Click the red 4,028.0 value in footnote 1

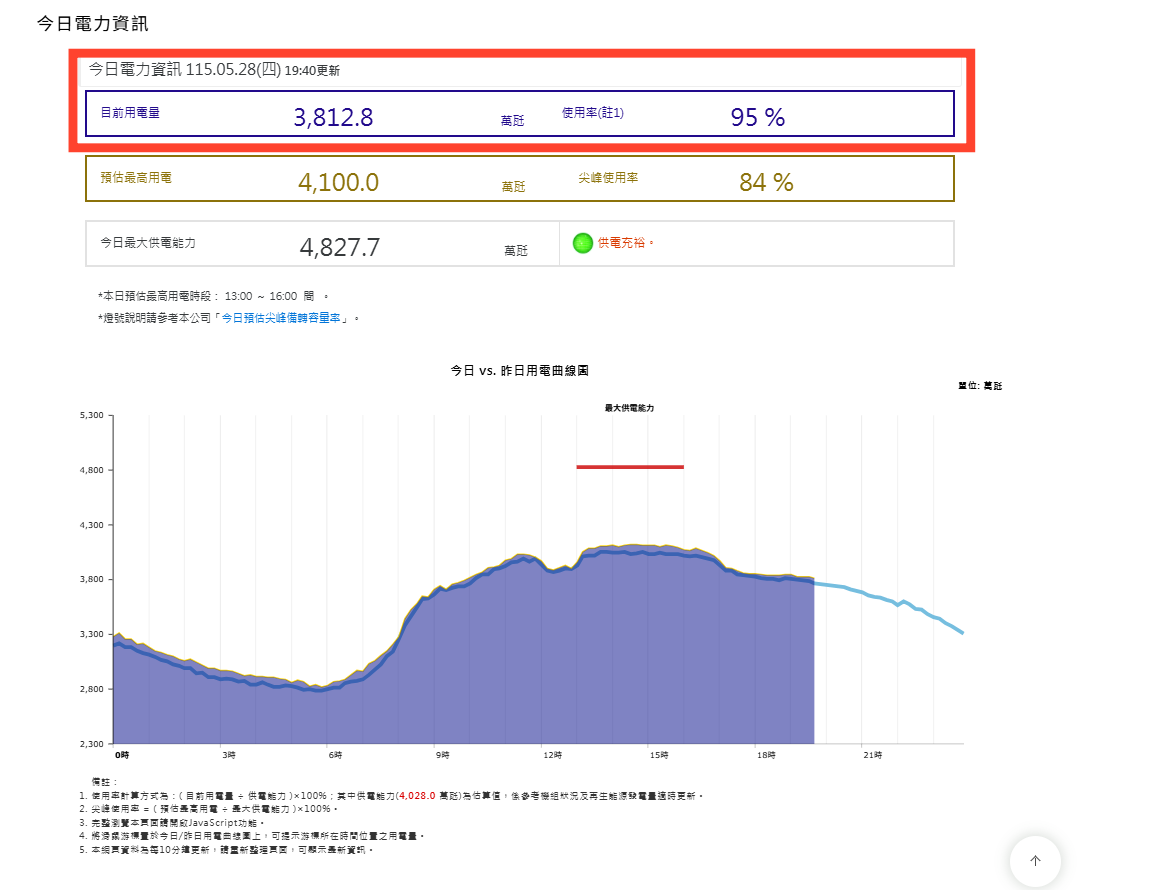[x=416, y=796]
